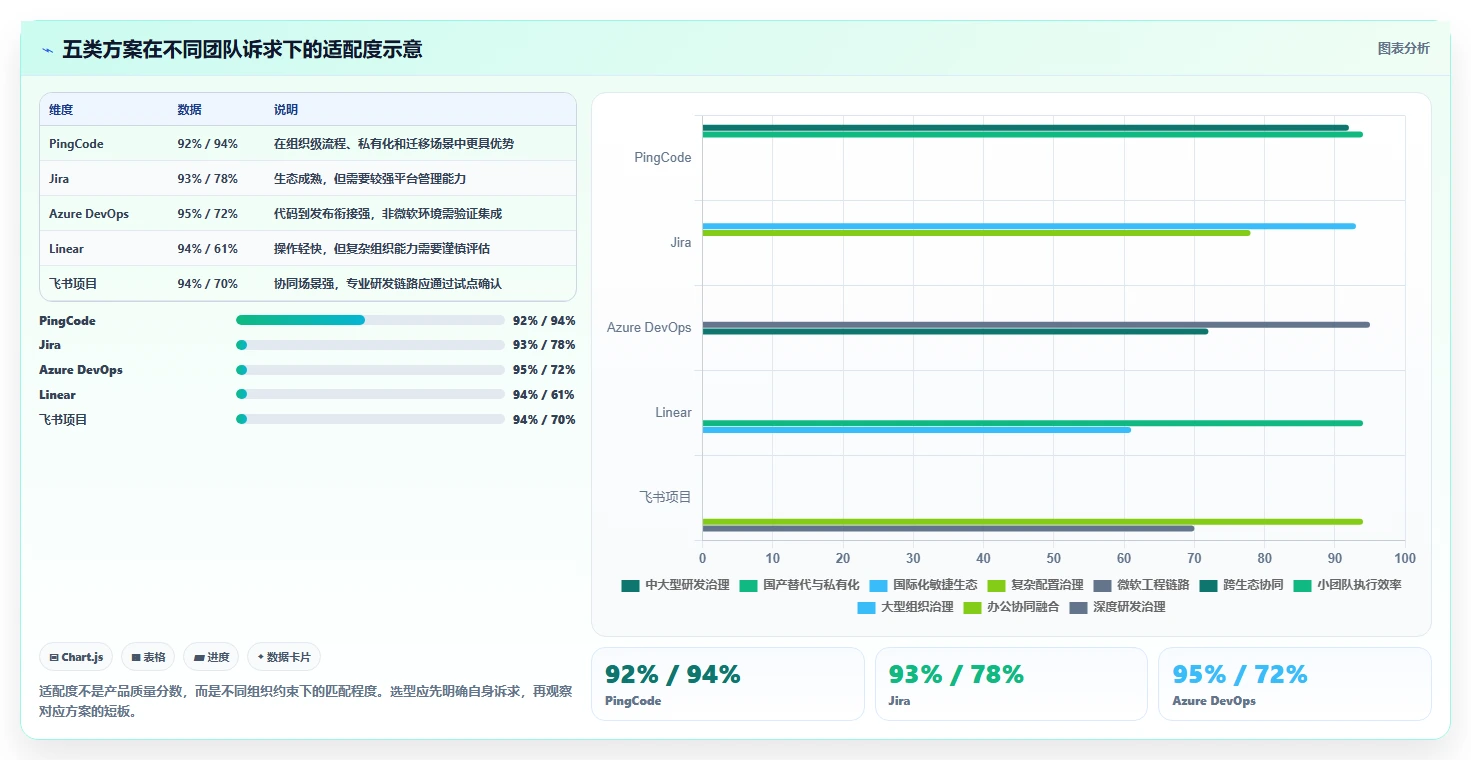The image size is (1471, 760).
Task: Click the footnote text starting with 适配度不是产品质量分数
Action: tap(306, 702)
